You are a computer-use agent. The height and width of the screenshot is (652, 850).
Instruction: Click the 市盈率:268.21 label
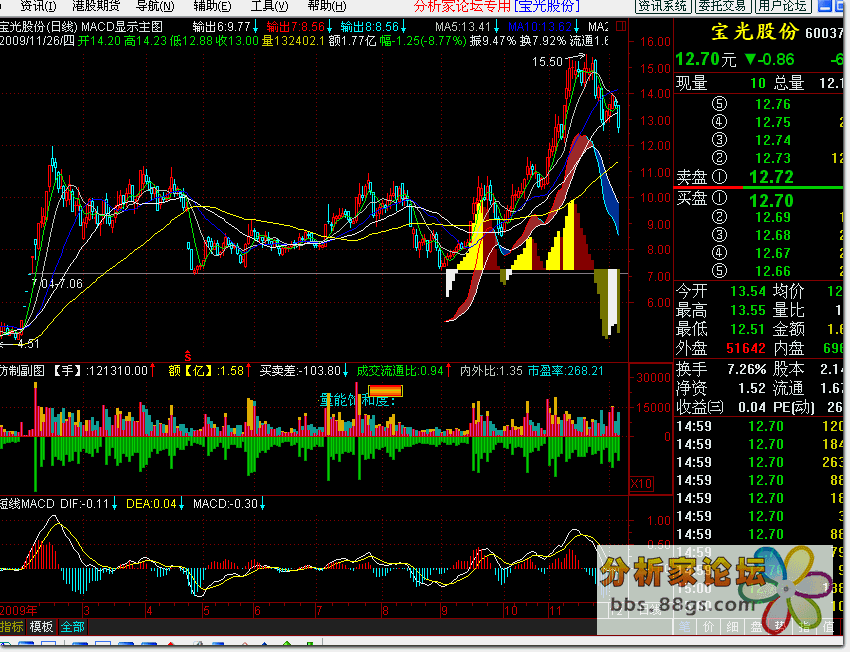tap(565, 371)
